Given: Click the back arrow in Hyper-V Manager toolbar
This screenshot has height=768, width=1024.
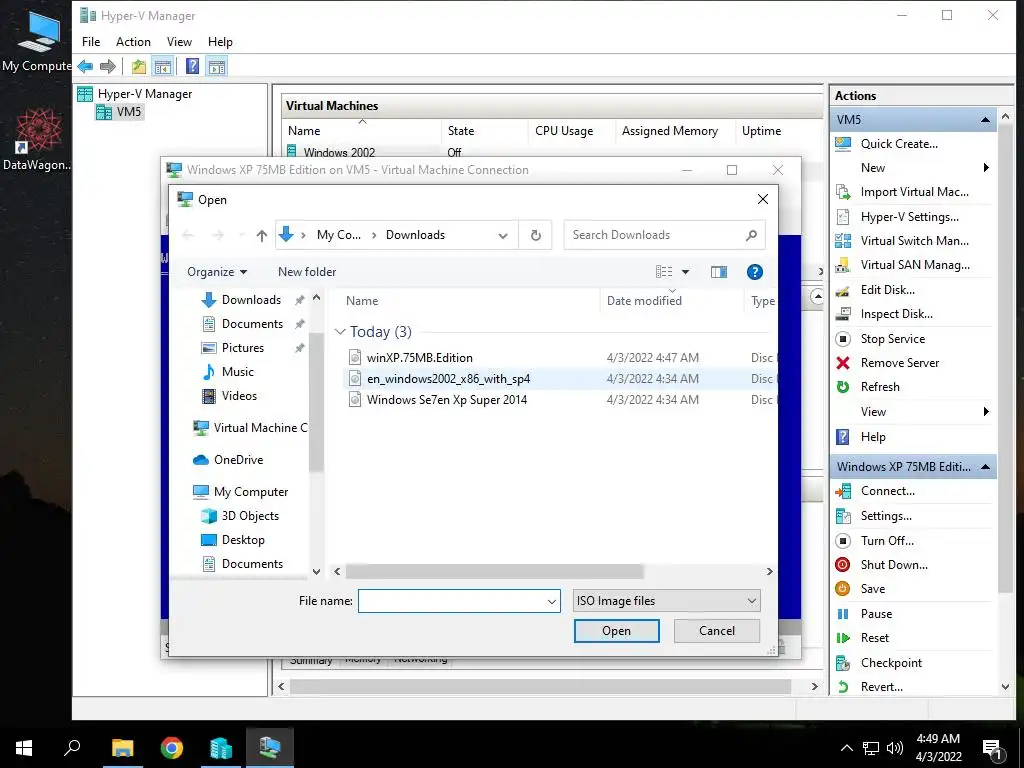Looking at the screenshot, I should [86, 66].
